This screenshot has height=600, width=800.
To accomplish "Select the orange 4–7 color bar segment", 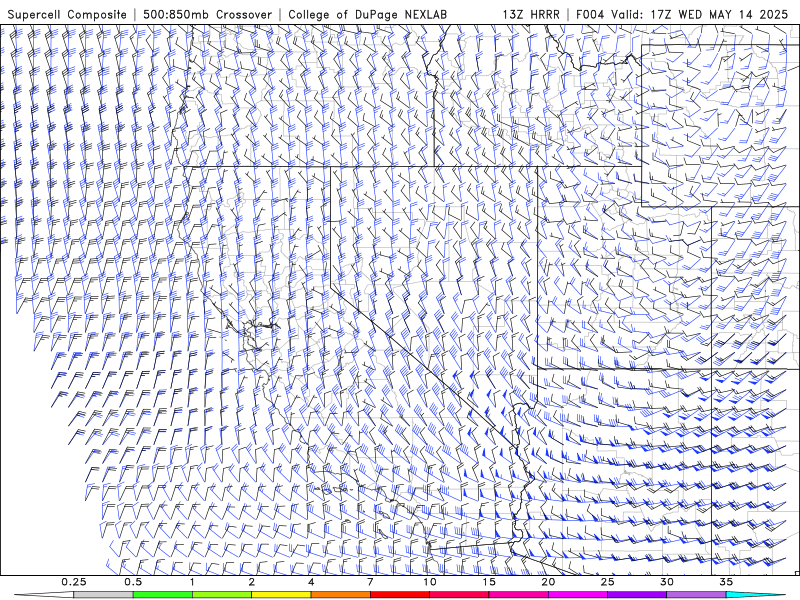I will tap(340, 595).
